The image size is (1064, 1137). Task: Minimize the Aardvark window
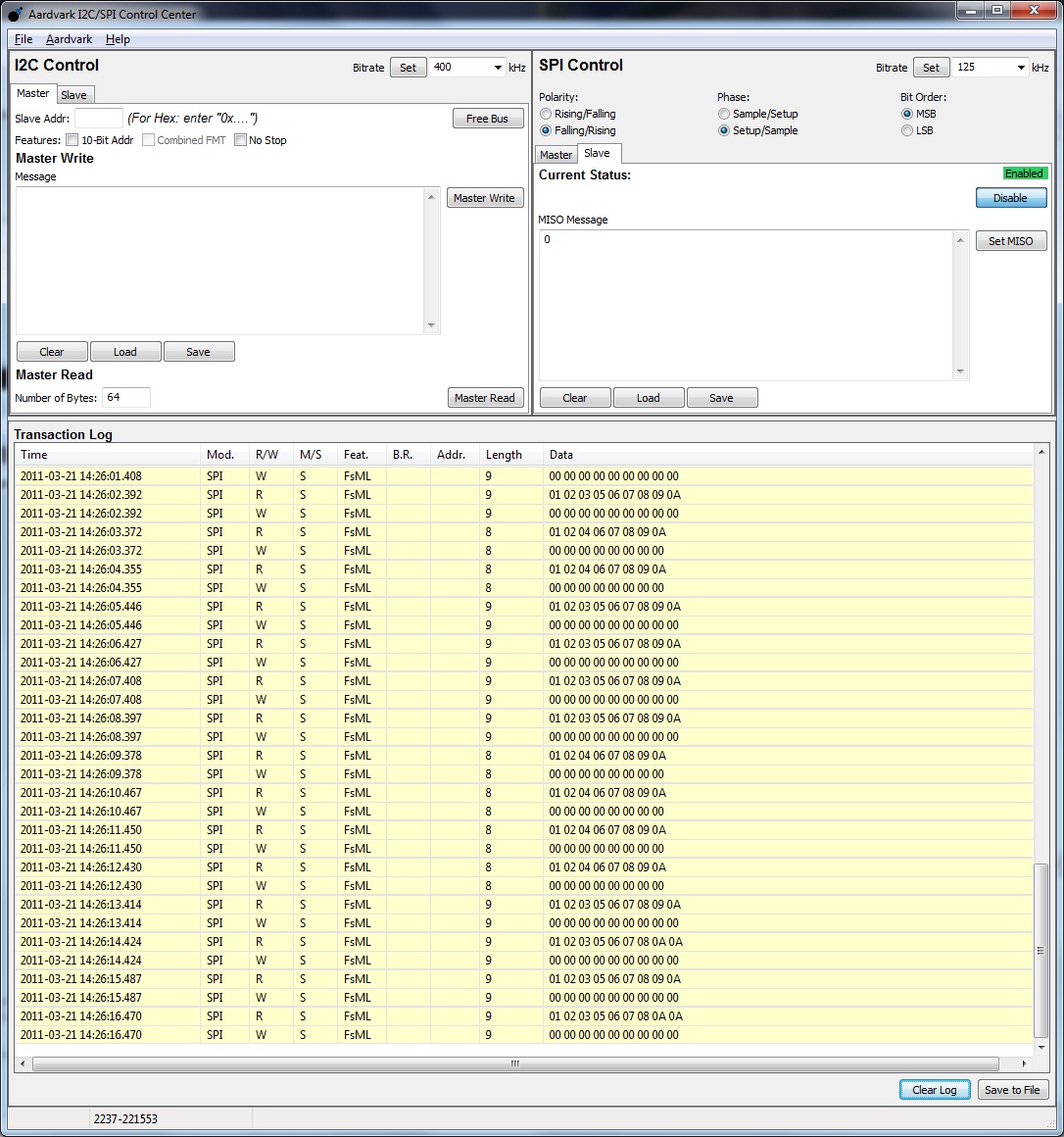tap(971, 10)
